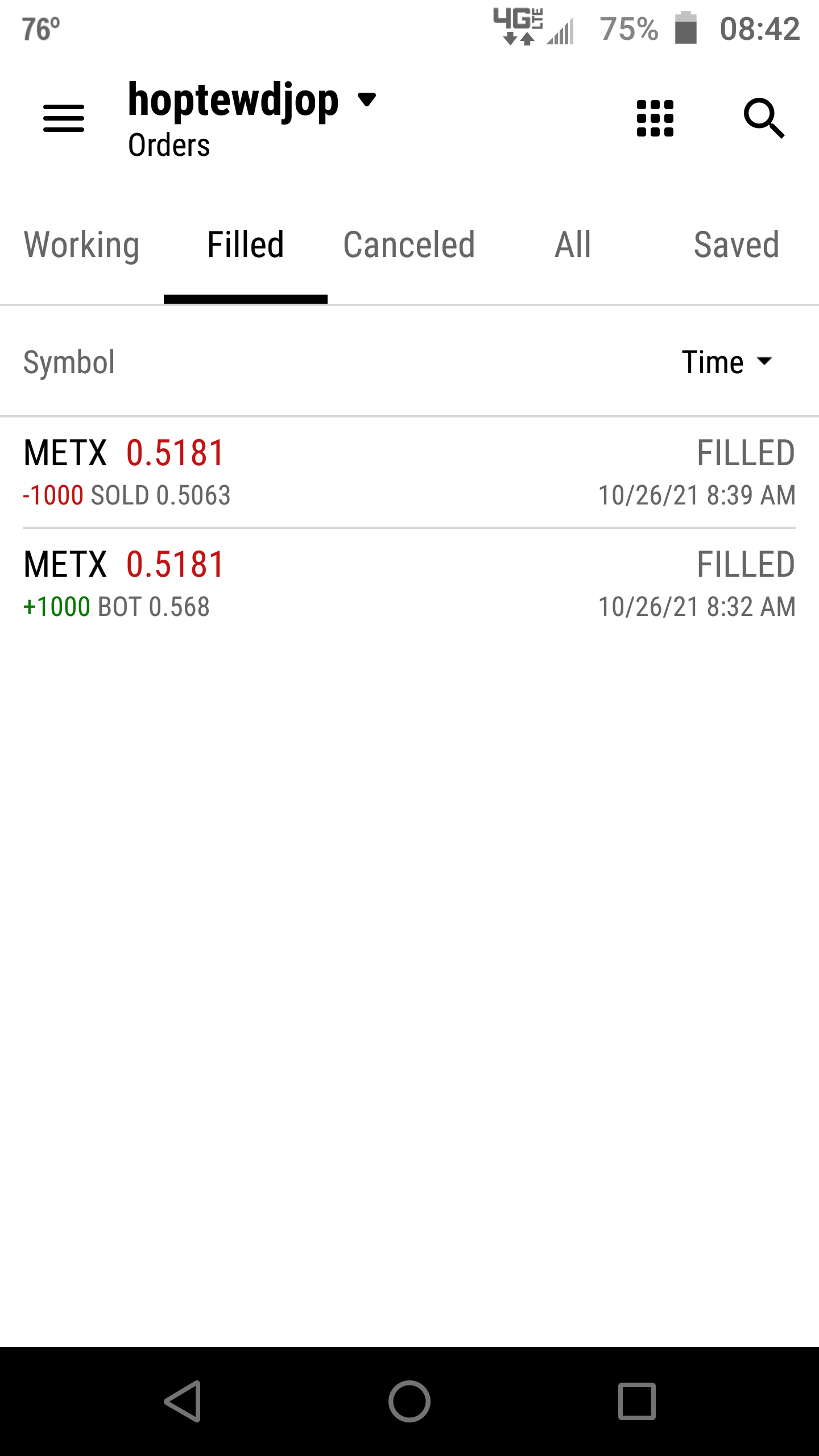Open the grid apps menu icon

655,118
